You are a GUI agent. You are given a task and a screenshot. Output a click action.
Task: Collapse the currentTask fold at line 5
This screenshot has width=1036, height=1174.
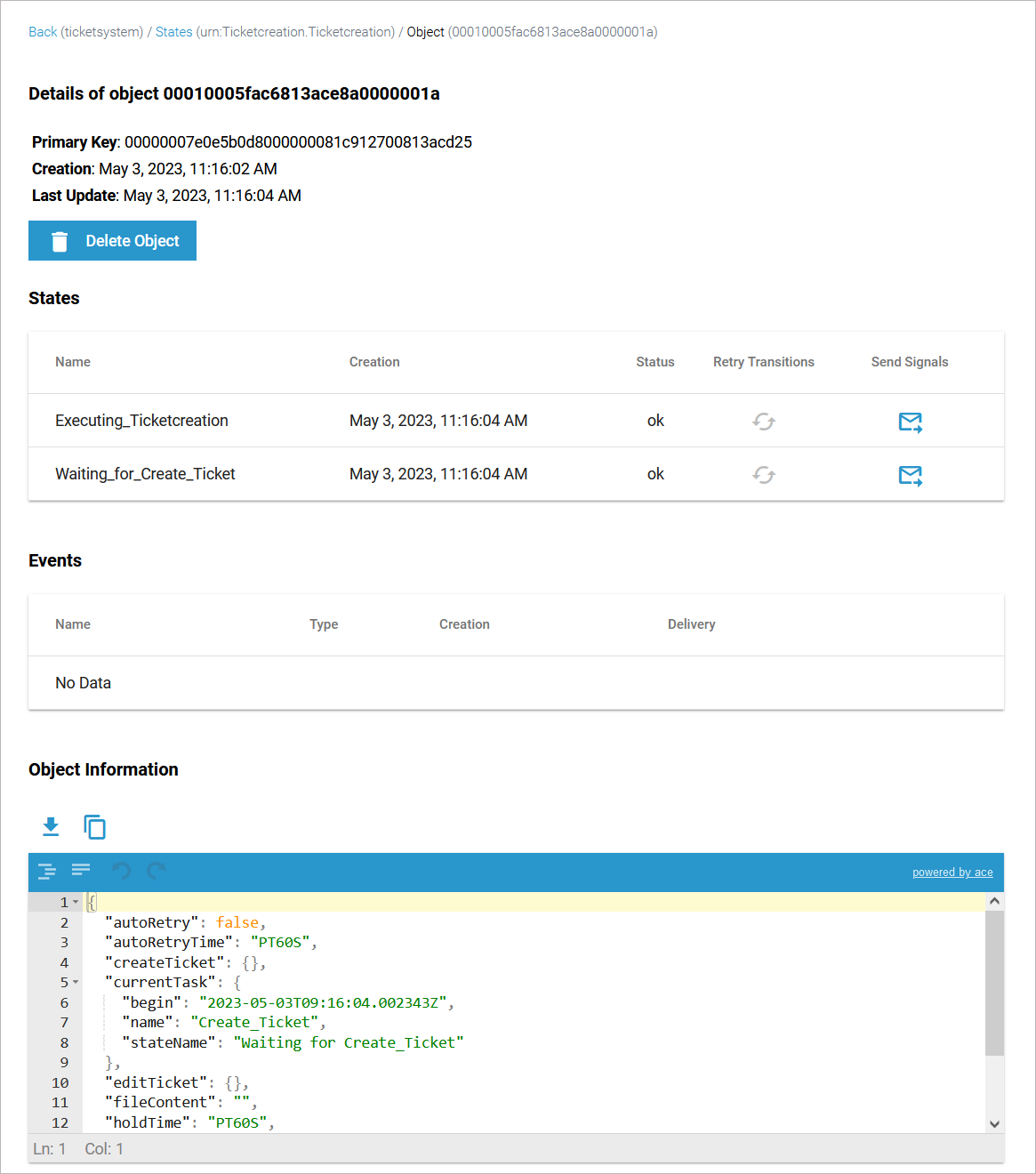[76, 982]
